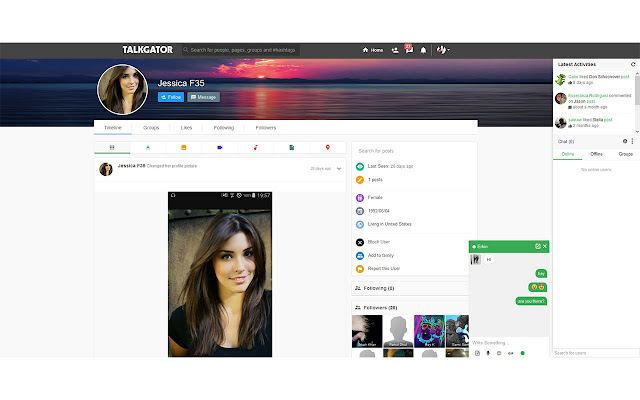Viewport: 640px width, 400px height.
Task: Filter posts by the orange photo icon
Action: 184,147
